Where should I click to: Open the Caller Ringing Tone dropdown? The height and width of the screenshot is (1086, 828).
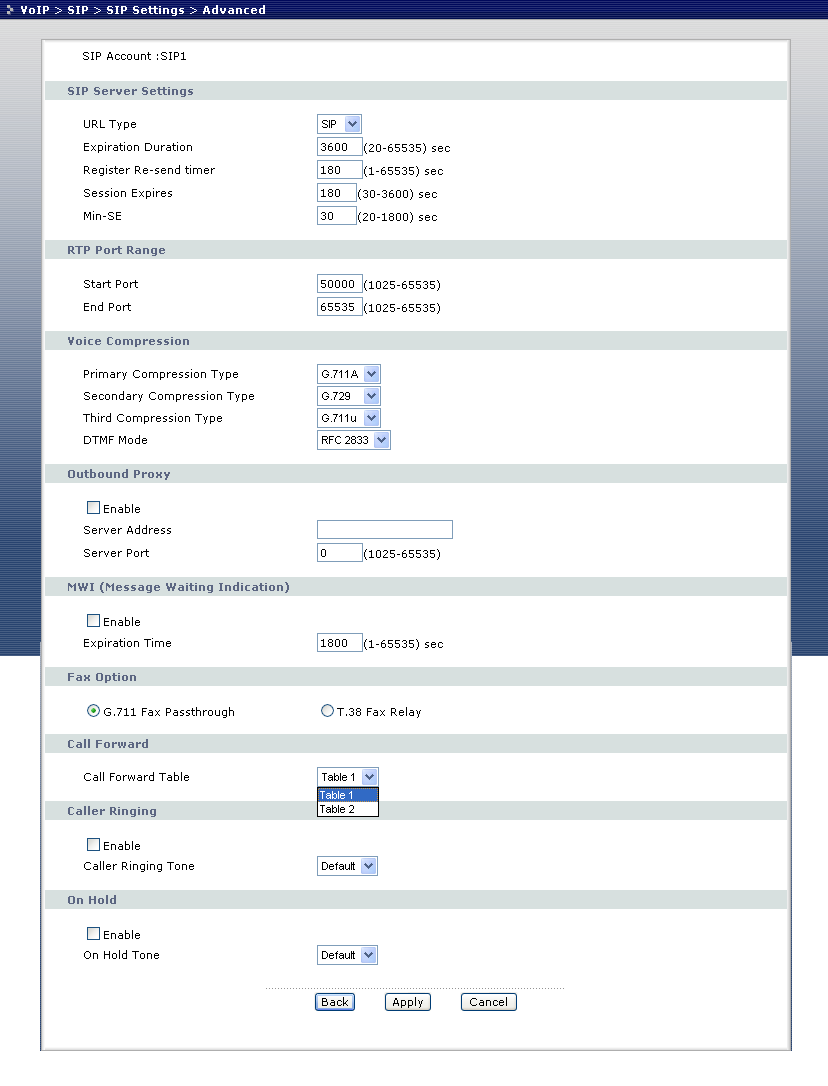(347, 866)
